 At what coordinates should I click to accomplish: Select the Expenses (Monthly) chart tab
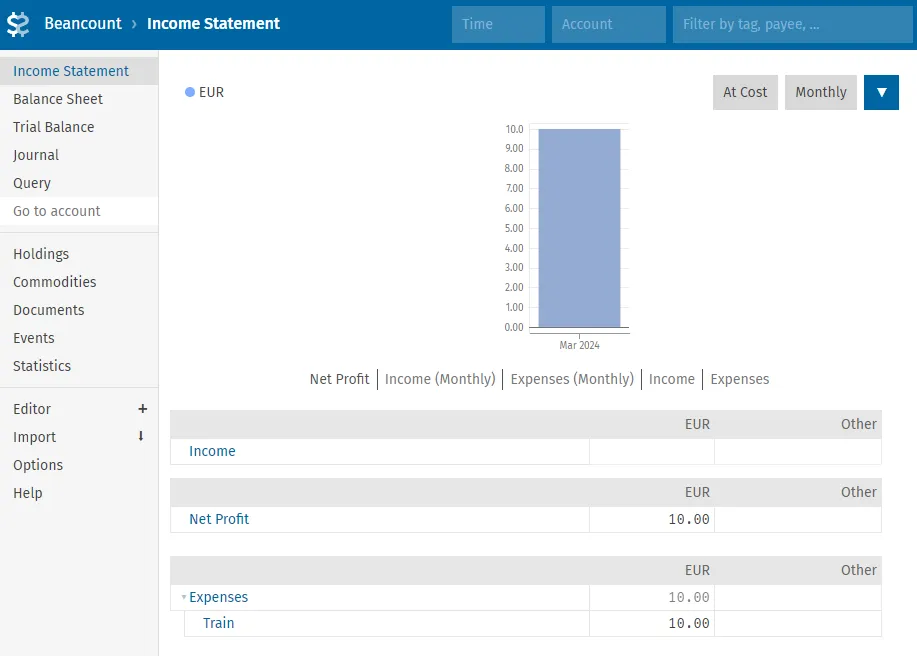(x=572, y=379)
